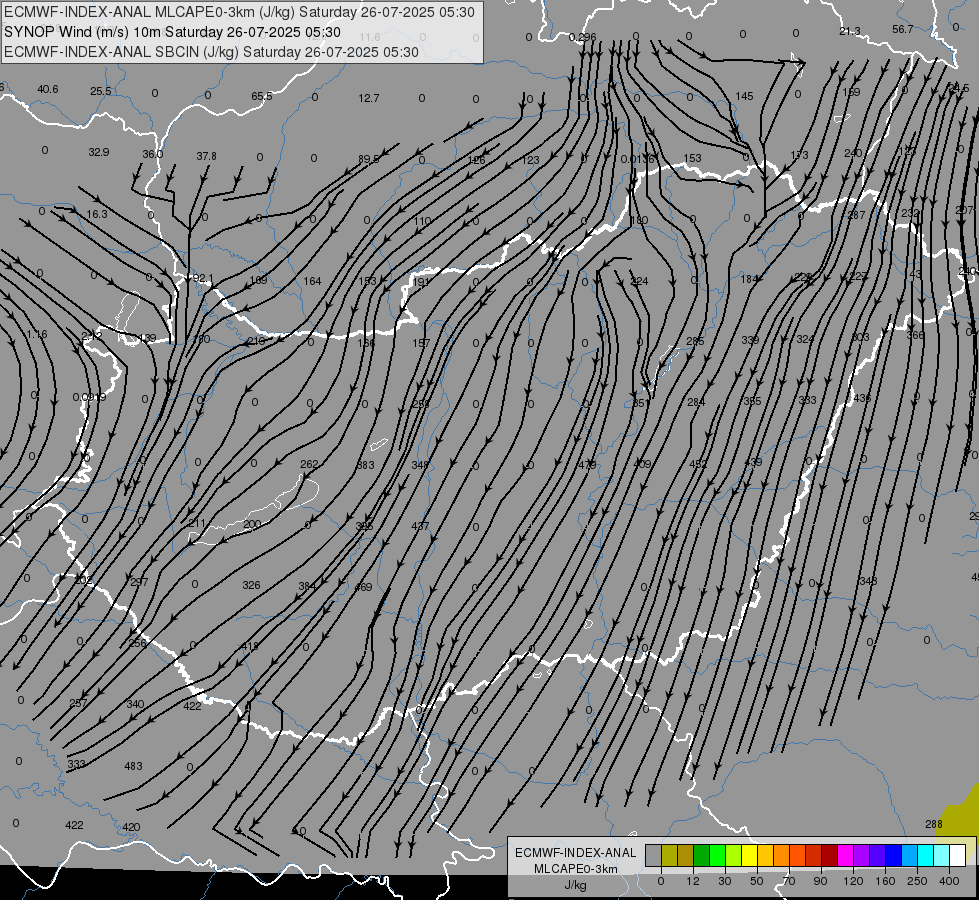Click the gray swatch in the MLCAPE legend
Viewport: 979px width, 900px height.
(x=653, y=856)
